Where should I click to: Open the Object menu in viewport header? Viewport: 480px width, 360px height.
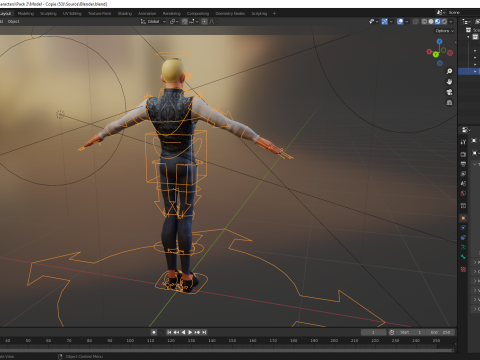[13, 22]
